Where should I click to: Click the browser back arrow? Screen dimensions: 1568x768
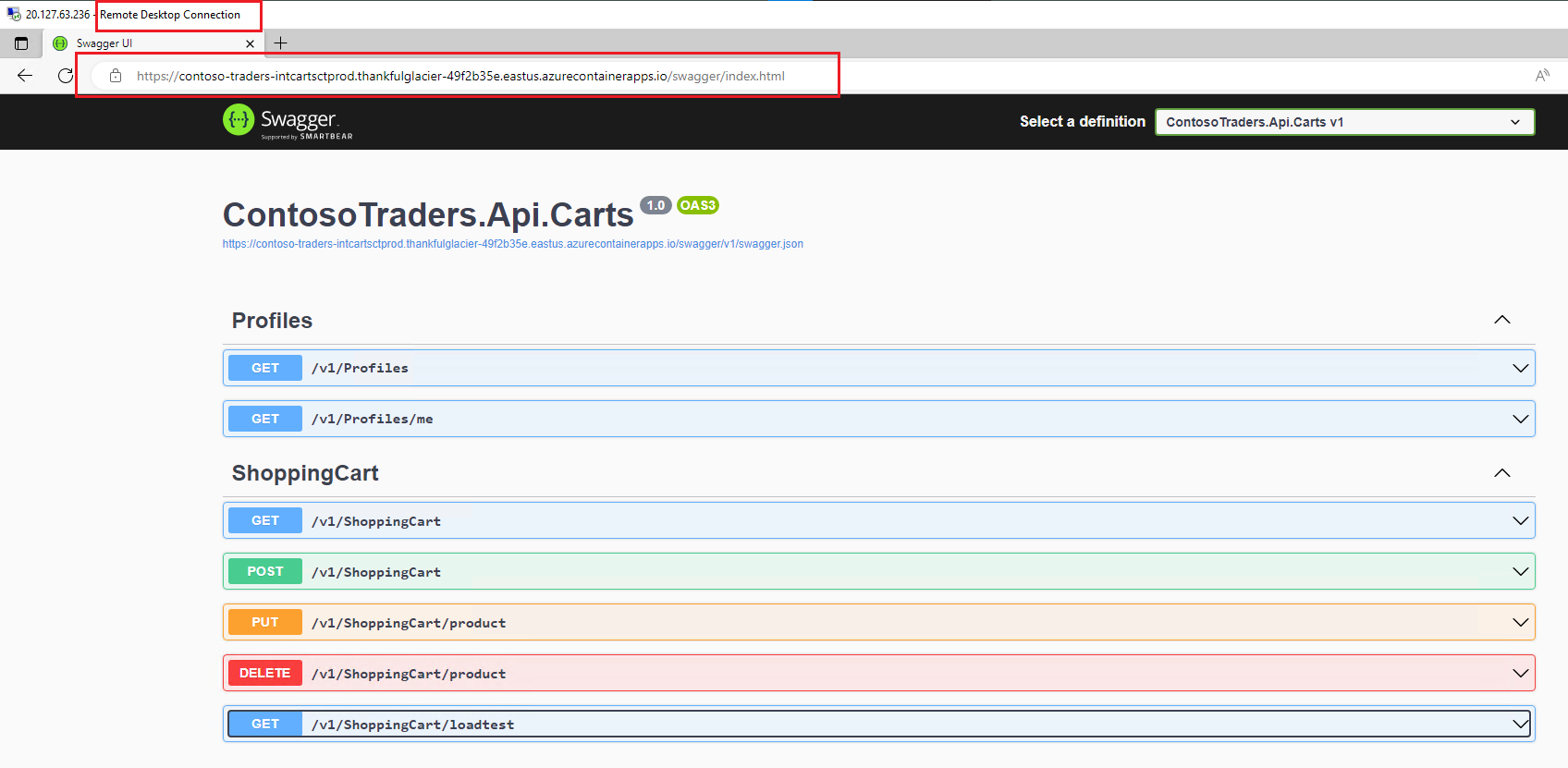tap(25, 76)
